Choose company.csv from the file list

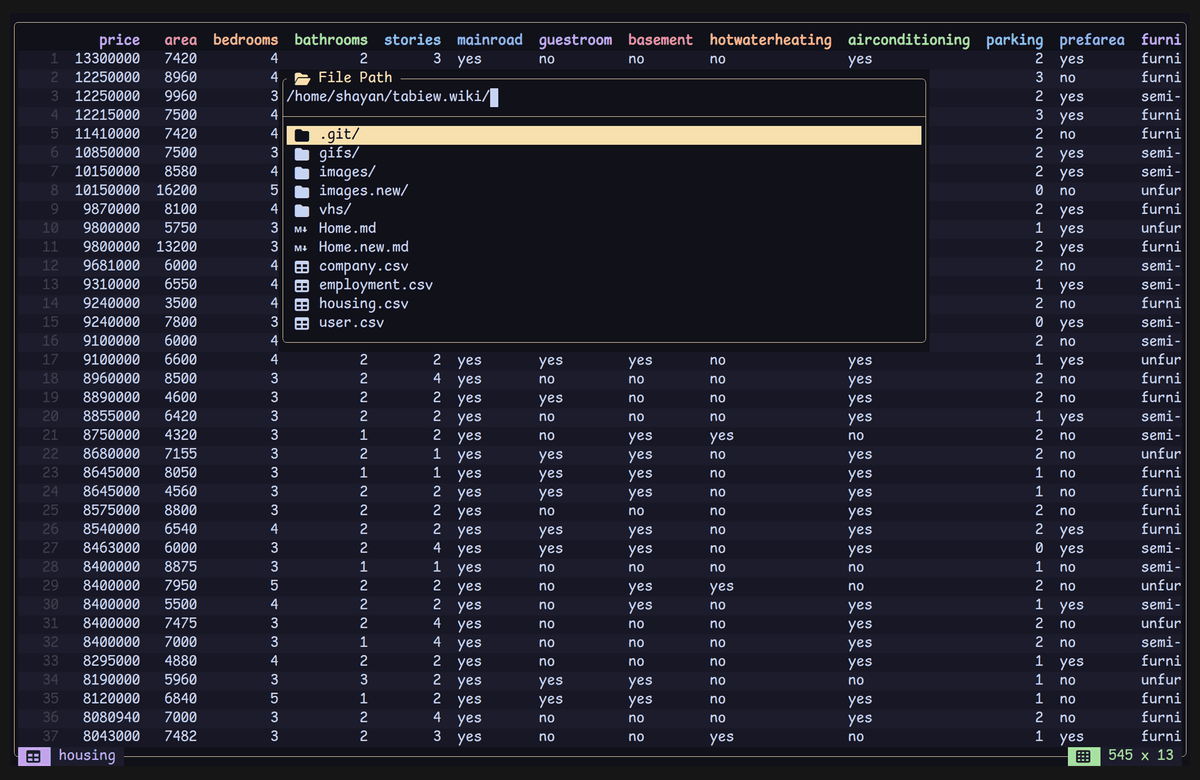[x=604, y=267]
